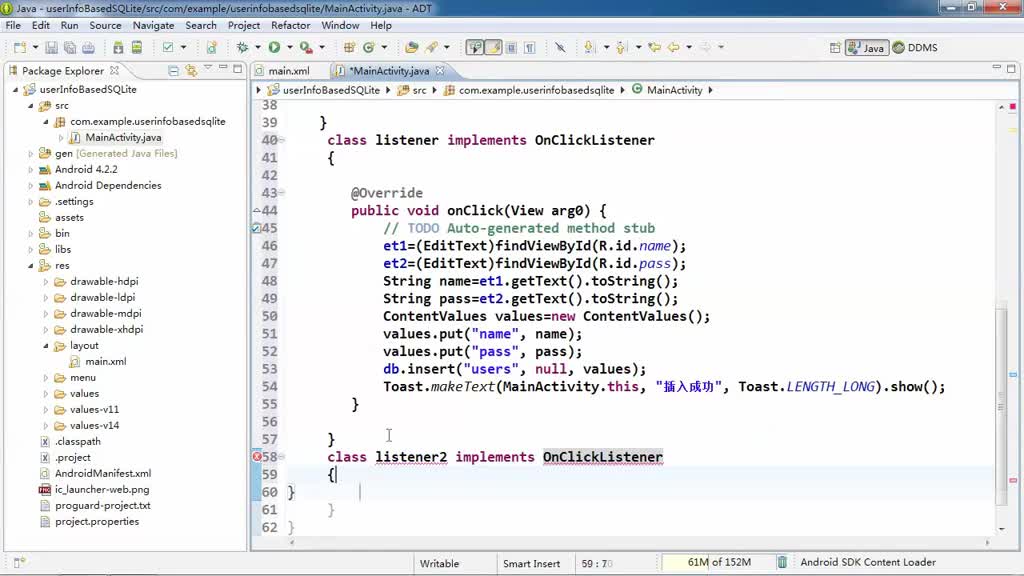Toggle Block Selection Mode button
The image size is (1024, 576).
(511, 48)
